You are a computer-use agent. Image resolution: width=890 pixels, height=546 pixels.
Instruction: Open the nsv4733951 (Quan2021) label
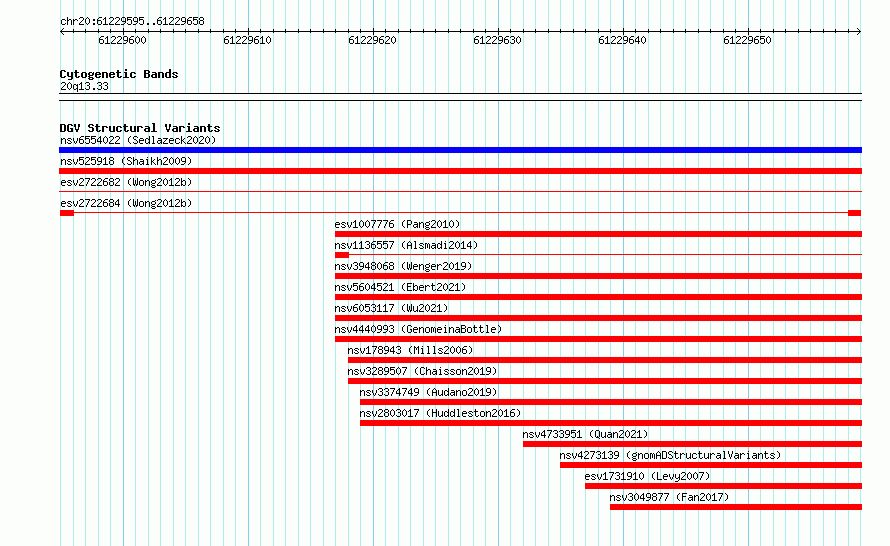(585, 434)
